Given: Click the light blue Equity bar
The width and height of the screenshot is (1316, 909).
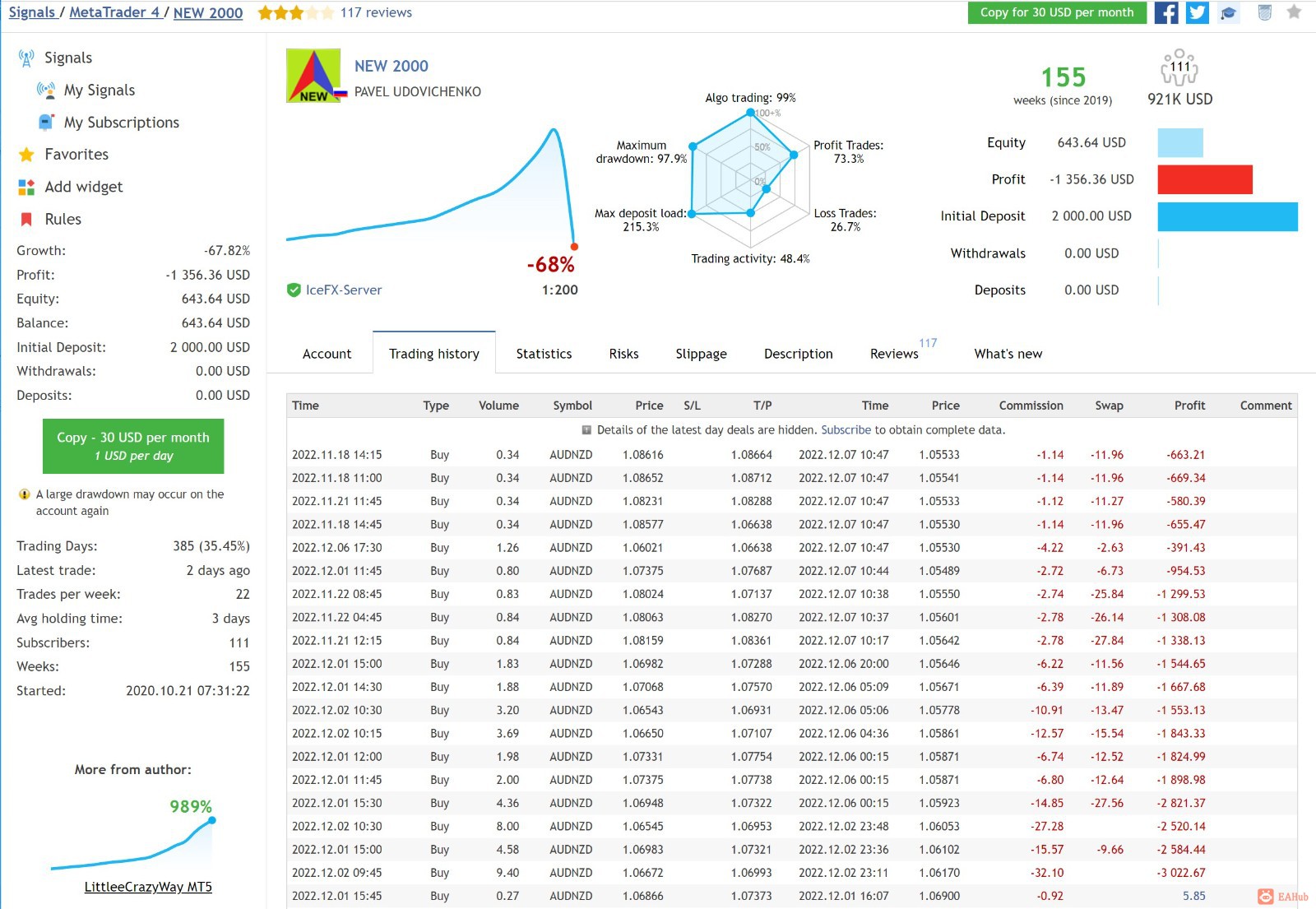Looking at the screenshot, I should click(1180, 143).
